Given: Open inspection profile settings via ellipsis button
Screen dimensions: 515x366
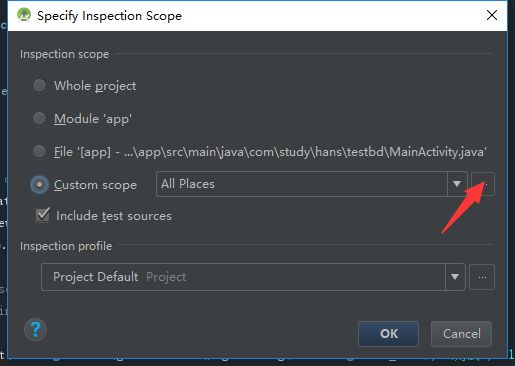Looking at the screenshot, I should pos(482,277).
